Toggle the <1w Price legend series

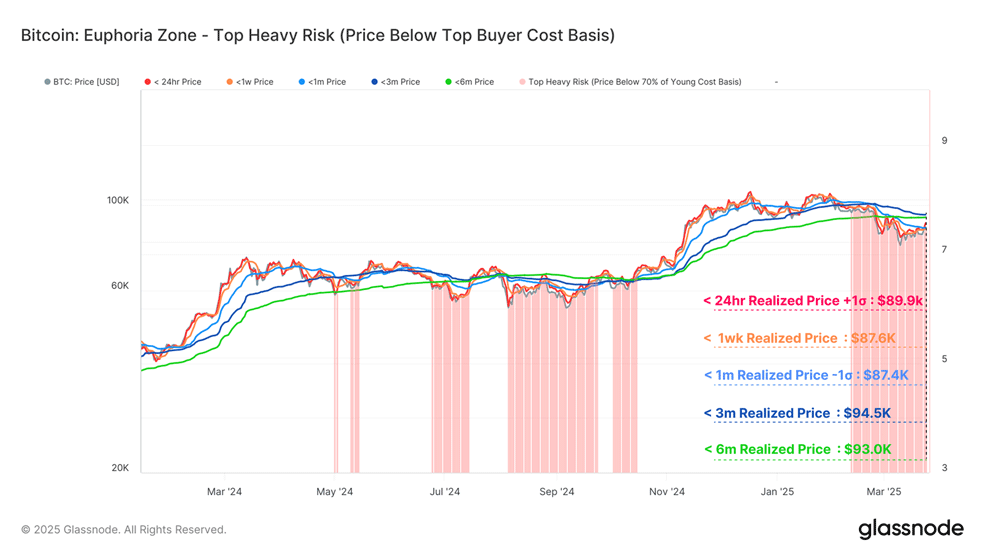click(250, 82)
